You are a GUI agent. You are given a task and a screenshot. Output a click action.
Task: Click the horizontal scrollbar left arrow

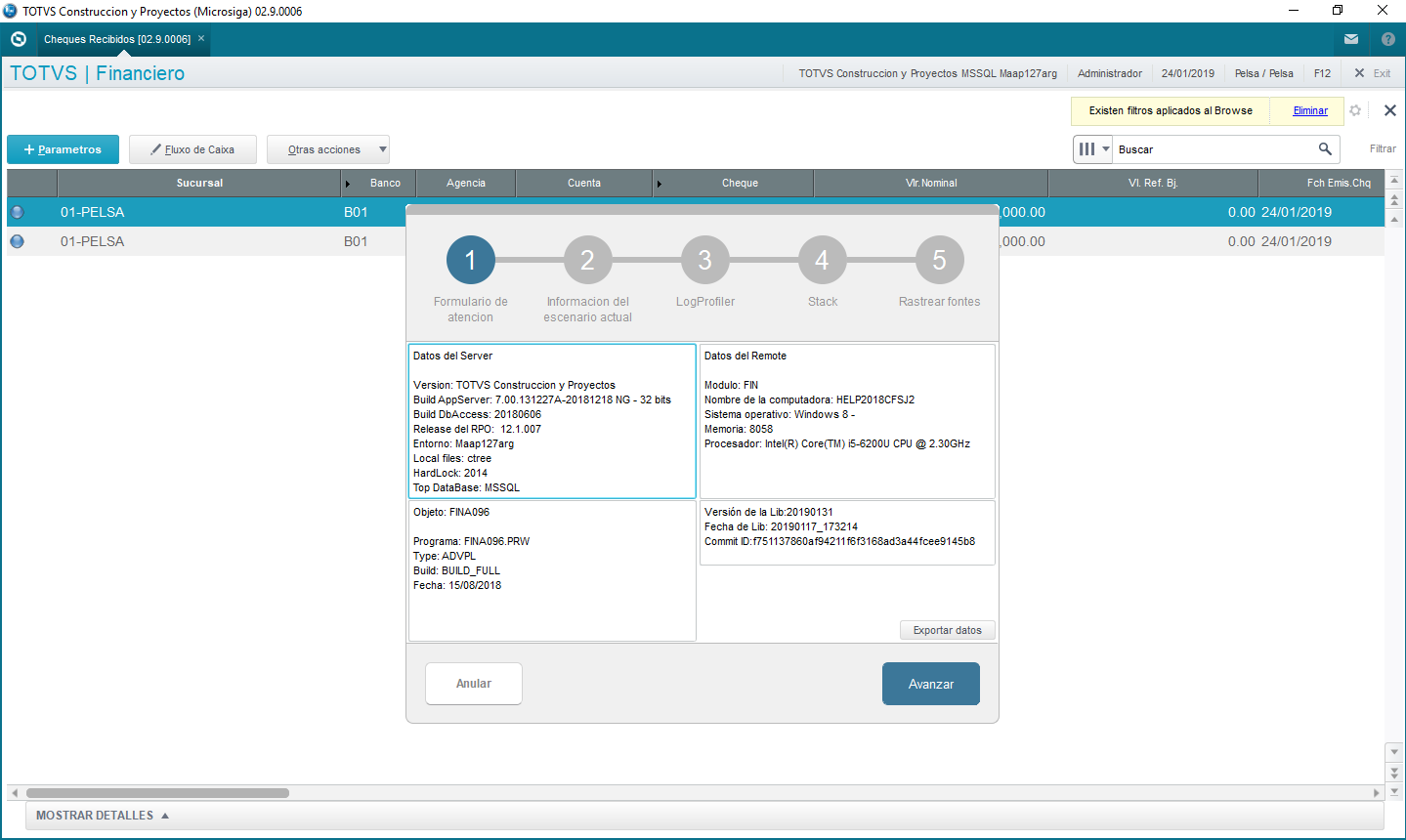tap(14, 793)
